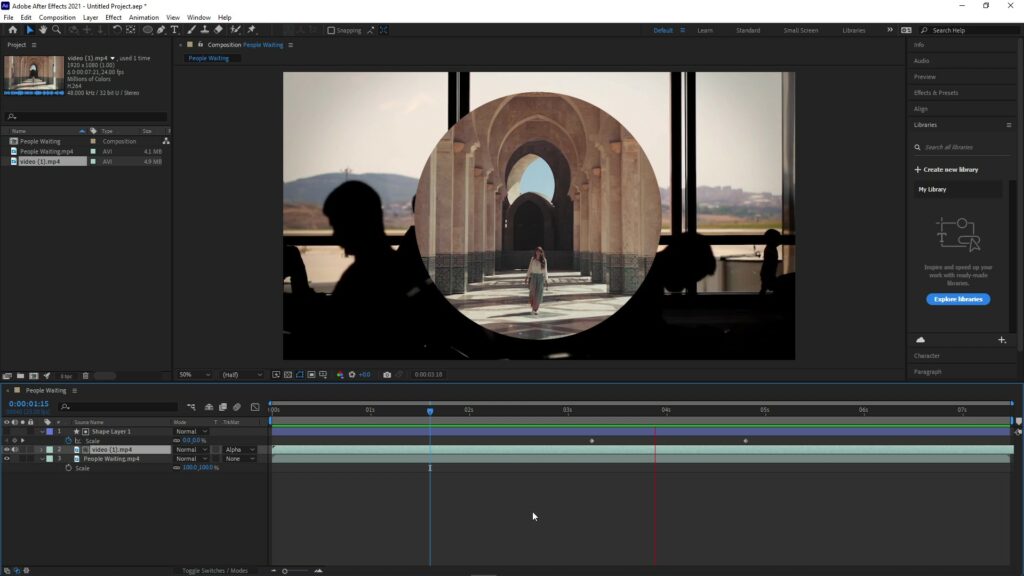Viewport: 1024px width, 576px height.
Task: Take a snapshot with the camera icon
Action: click(x=387, y=375)
